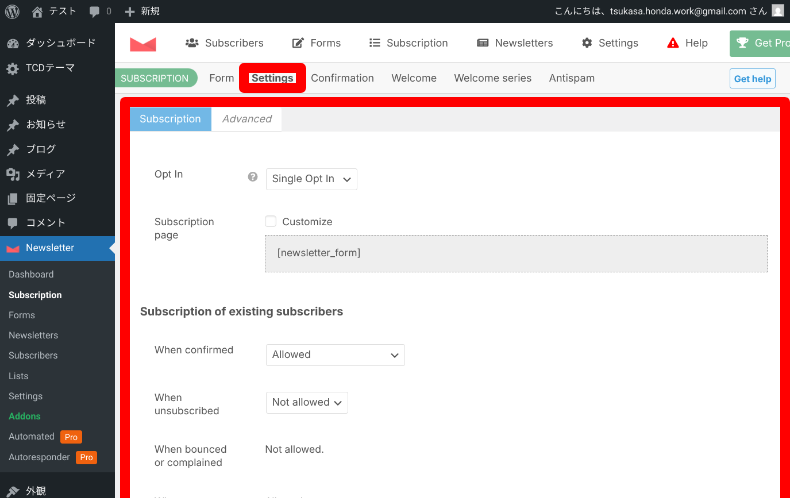Click the Get help button
Viewport: 790px width, 498px height.
(752, 79)
